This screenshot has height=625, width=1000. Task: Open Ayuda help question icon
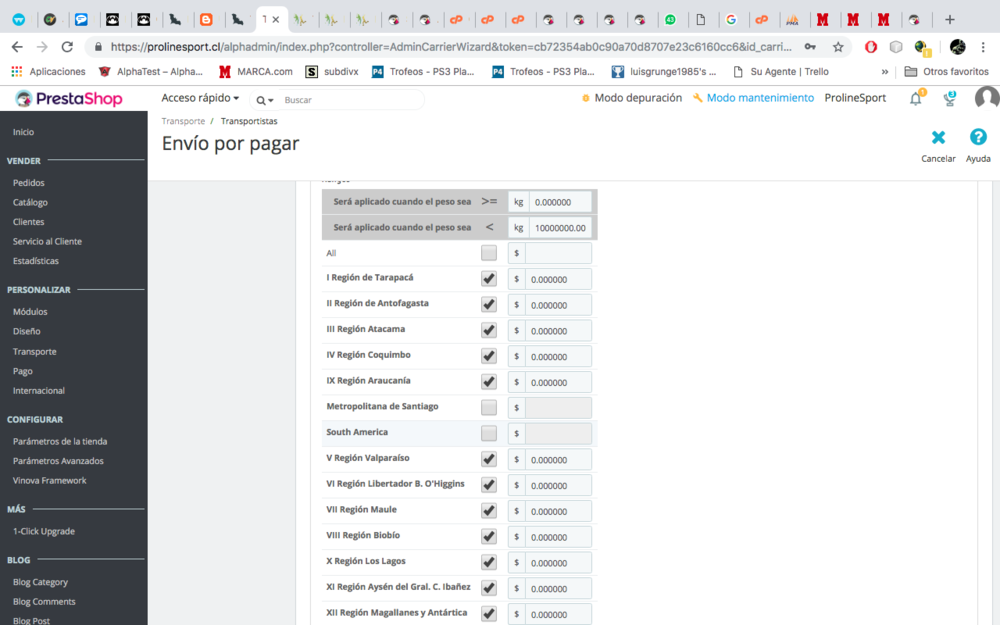click(x=978, y=137)
